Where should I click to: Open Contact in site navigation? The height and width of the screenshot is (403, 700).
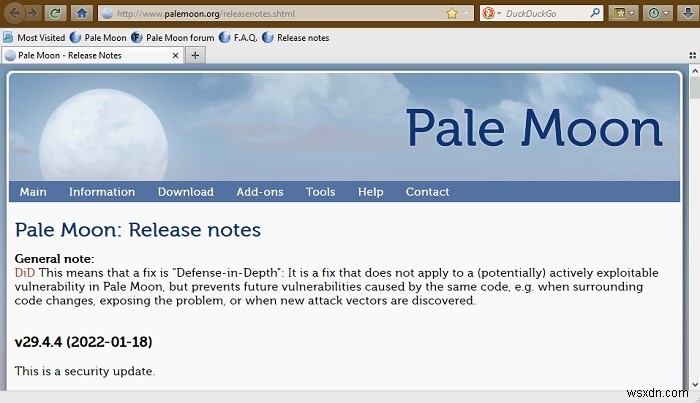[427, 192]
